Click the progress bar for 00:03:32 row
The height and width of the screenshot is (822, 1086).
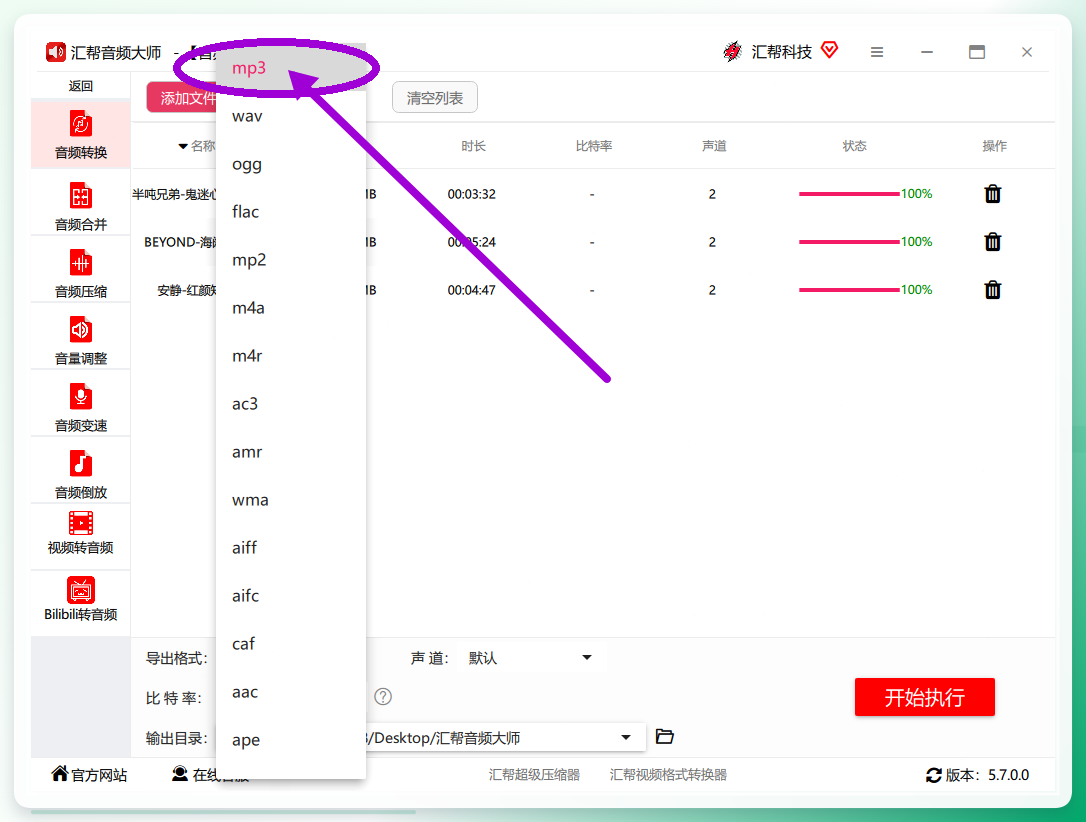tap(849, 194)
